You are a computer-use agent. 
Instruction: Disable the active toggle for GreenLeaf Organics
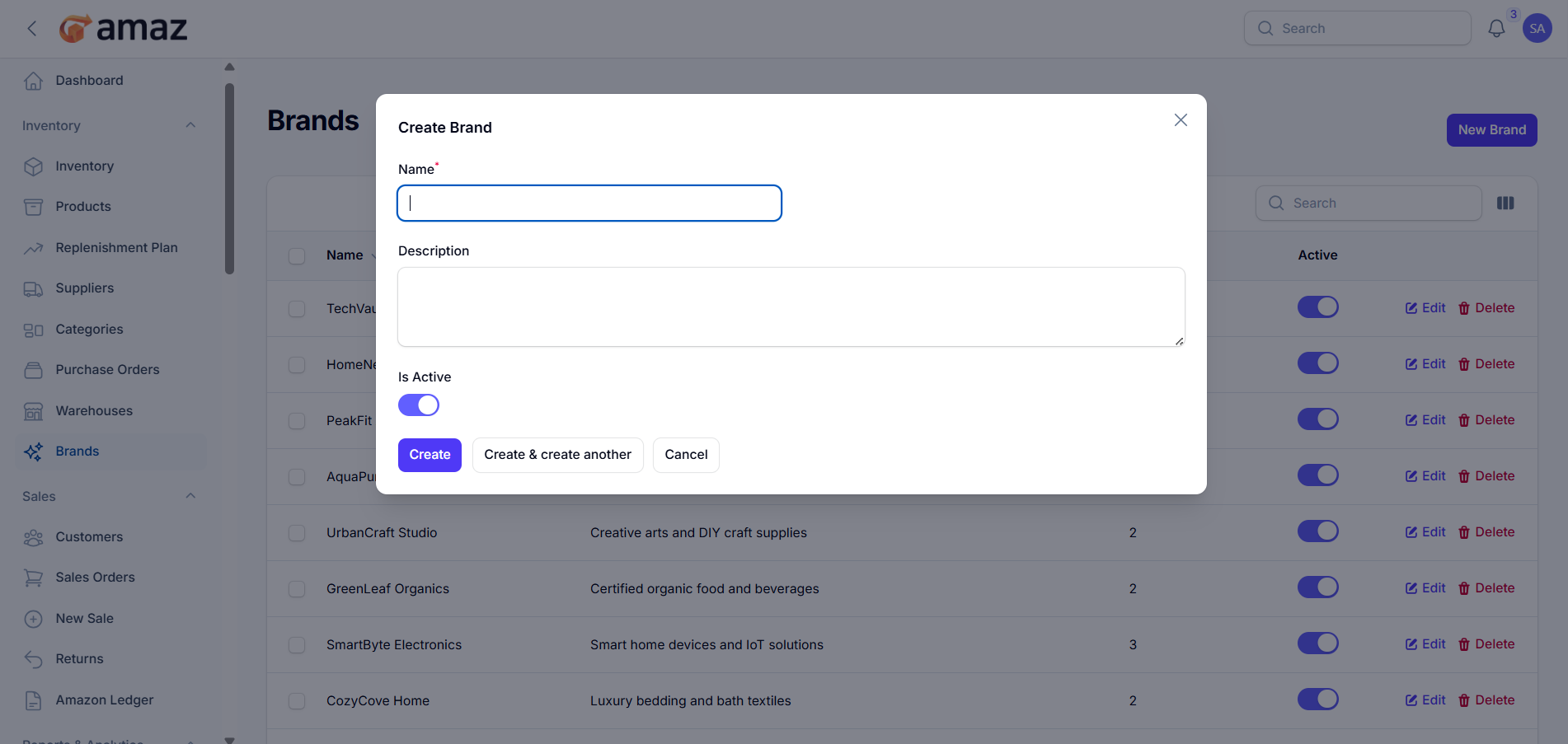click(x=1317, y=587)
